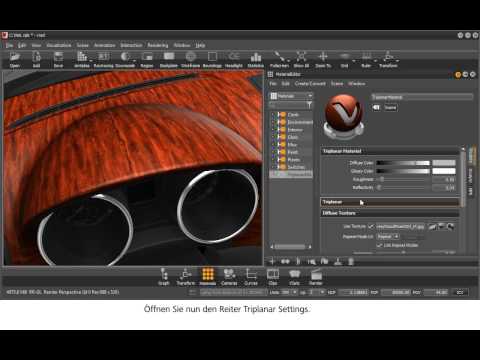Screen dimensions: 480x360
Task: Collapse the Diffuse Texture section
Action: (x=390, y=213)
